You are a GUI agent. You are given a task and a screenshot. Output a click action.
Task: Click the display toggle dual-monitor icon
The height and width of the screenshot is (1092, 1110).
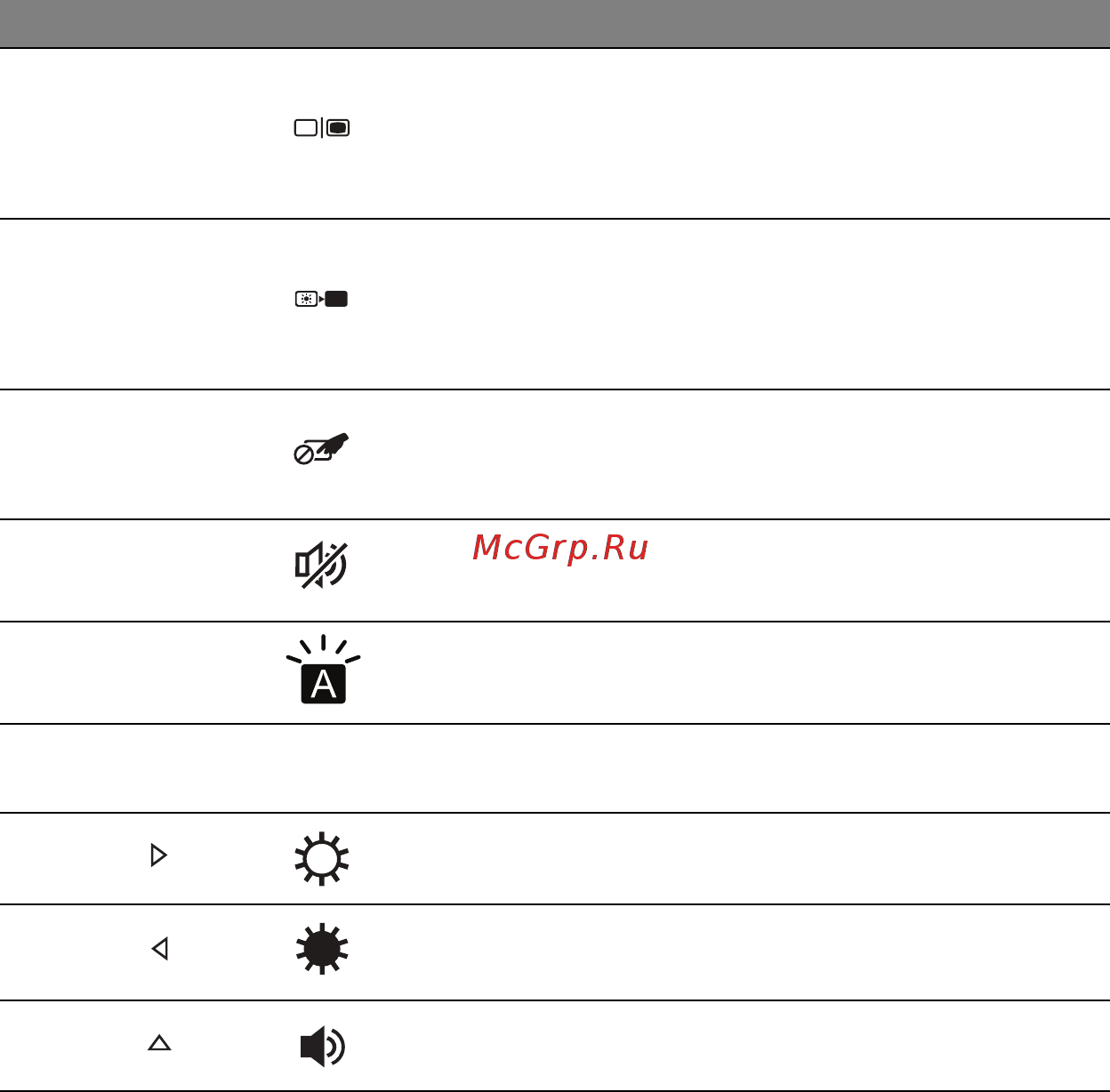(322, 128)
